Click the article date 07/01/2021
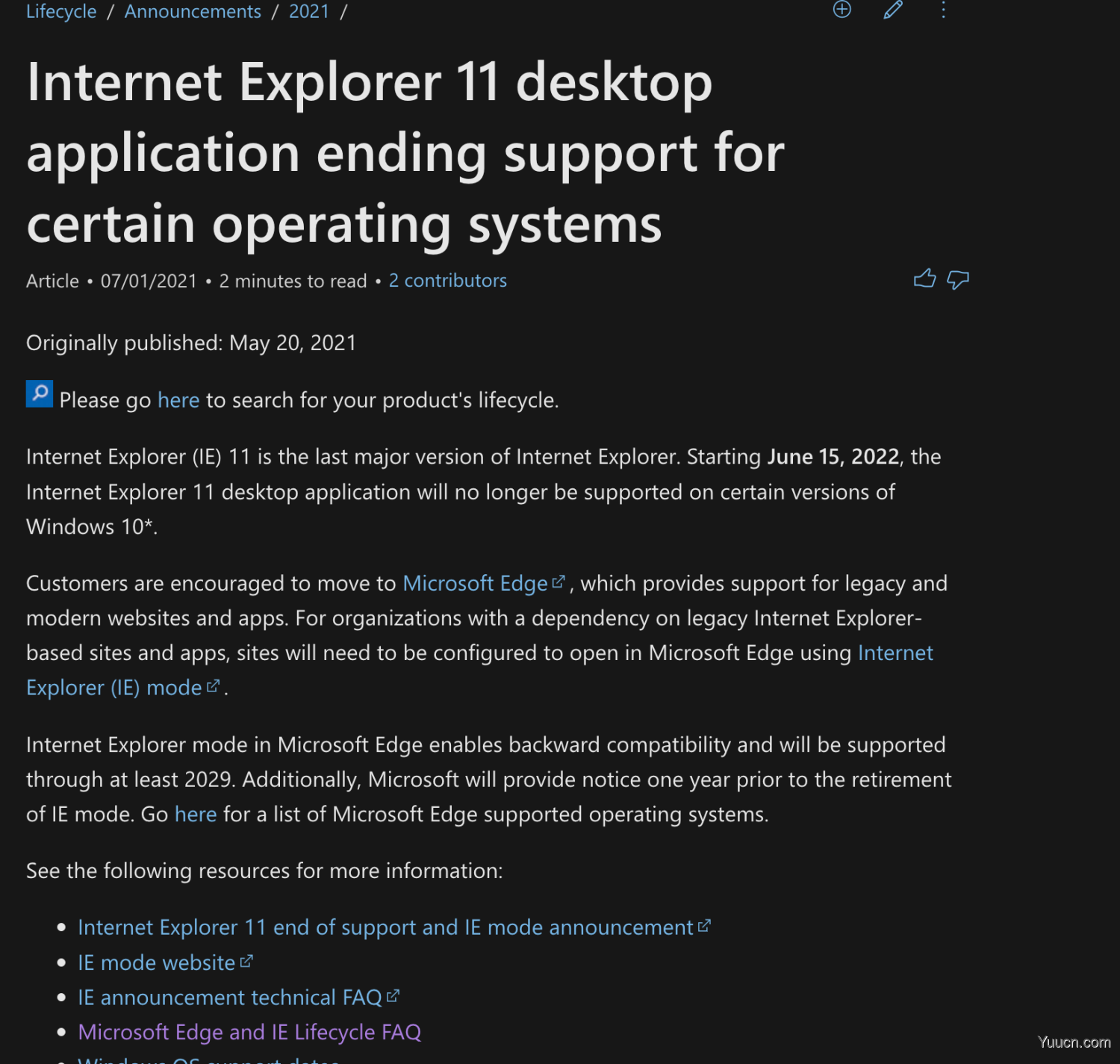Viewport: 1120px width, 1064px height. coord(149,281)
